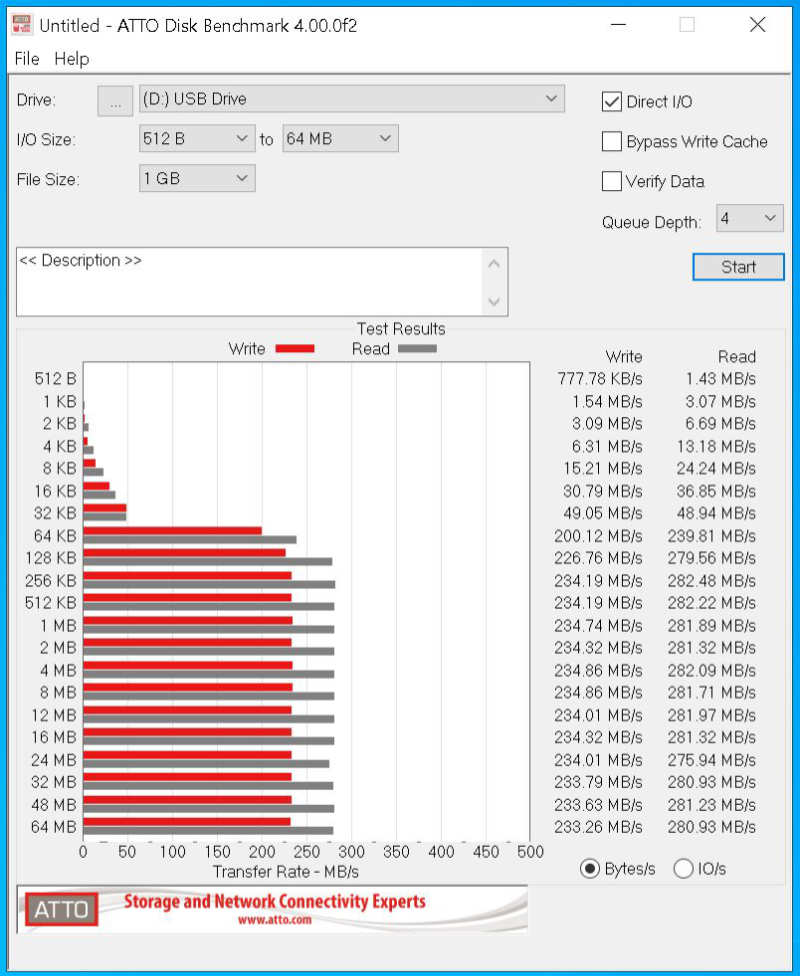Click the 48 MB row label
The image size is (800, 976).
(x=54, y=805)
